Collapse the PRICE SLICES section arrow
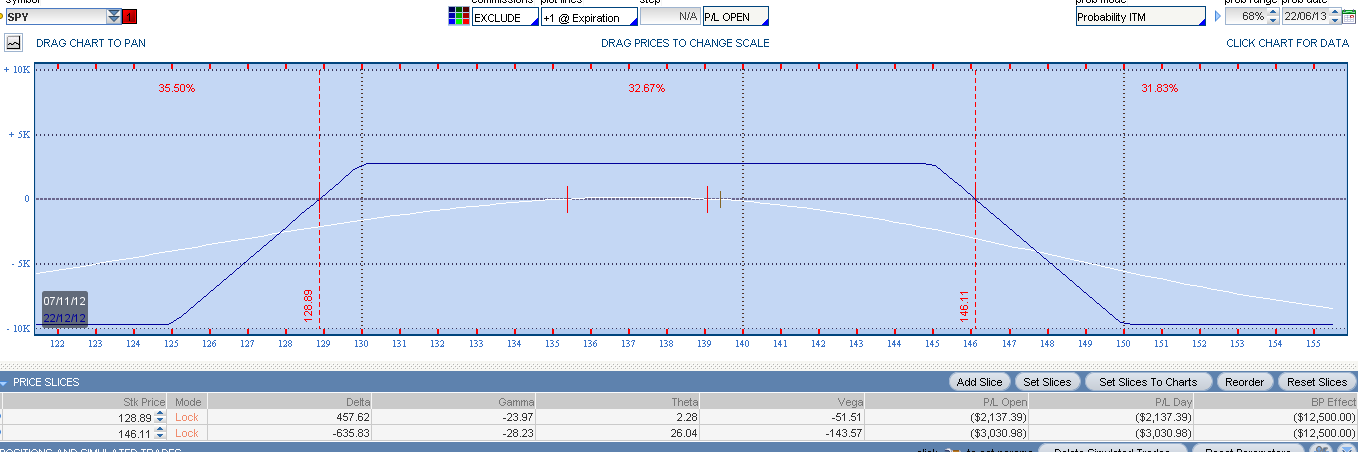This screenshot has height=452, width=1358. click(5, 382)
